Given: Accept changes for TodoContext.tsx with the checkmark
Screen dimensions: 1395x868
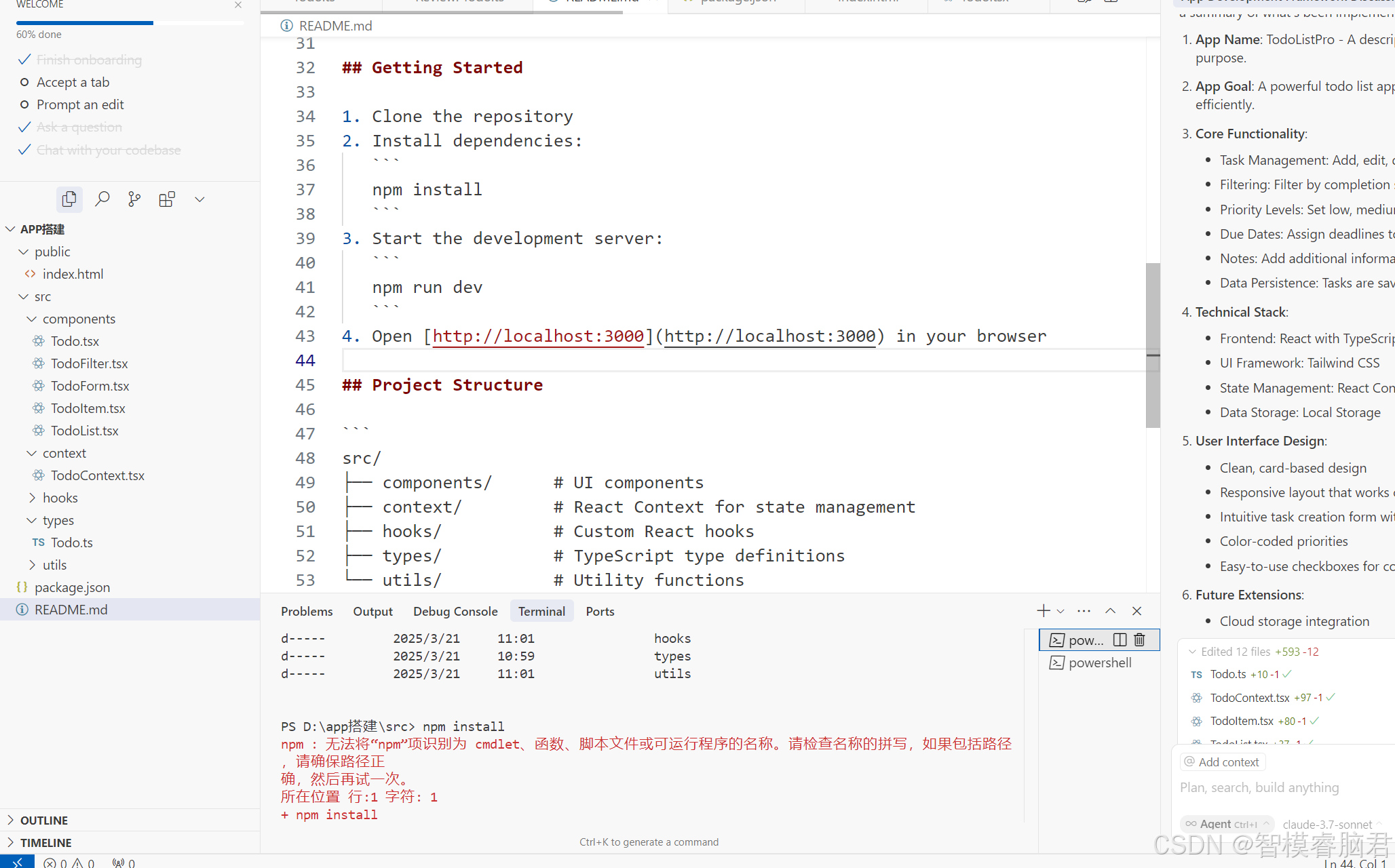Looking at the screenshot, I should click(x=1331, y=697).
